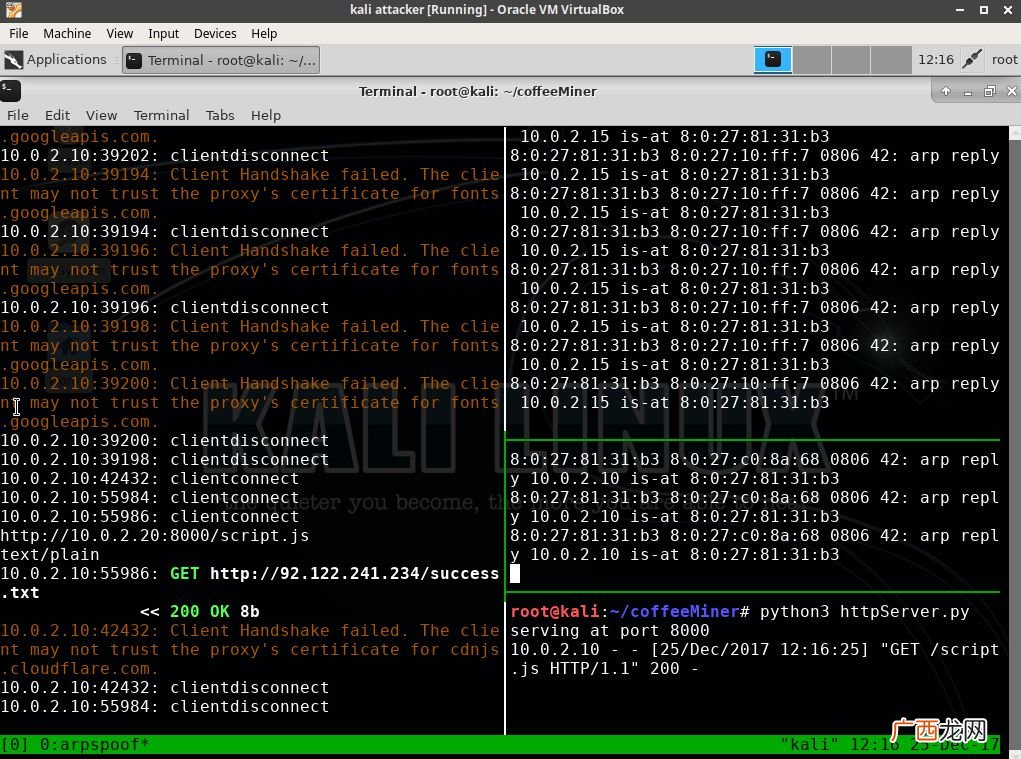Open the Applications menu in Kali panel
Image resolution: width=1021 pixels, height=759 pixels.
[55, 60]
